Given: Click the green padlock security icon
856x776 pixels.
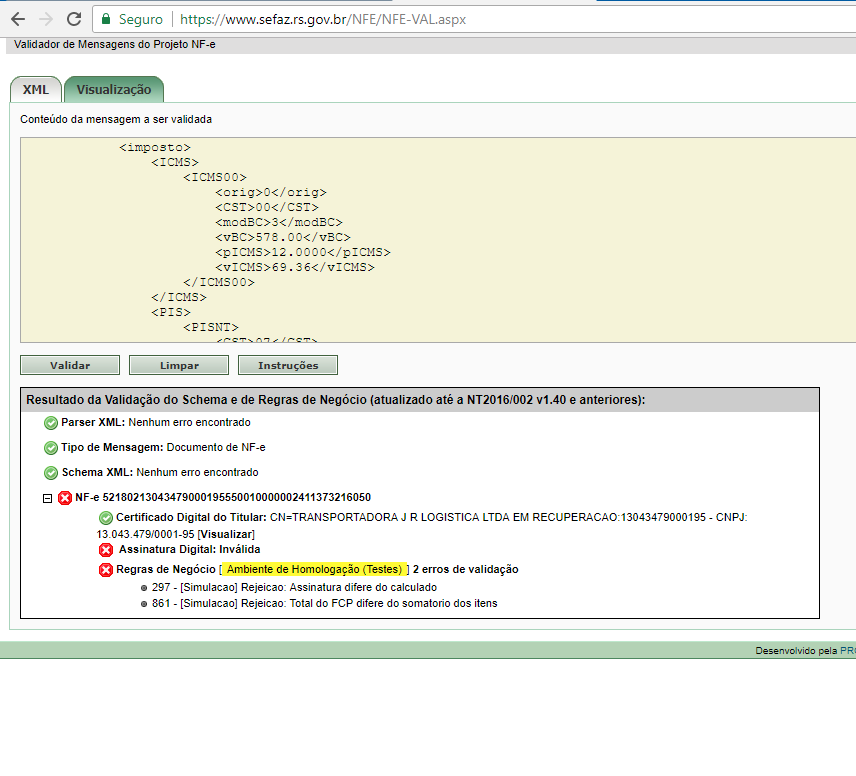Looking at the screenshot, I should point(106,19).
